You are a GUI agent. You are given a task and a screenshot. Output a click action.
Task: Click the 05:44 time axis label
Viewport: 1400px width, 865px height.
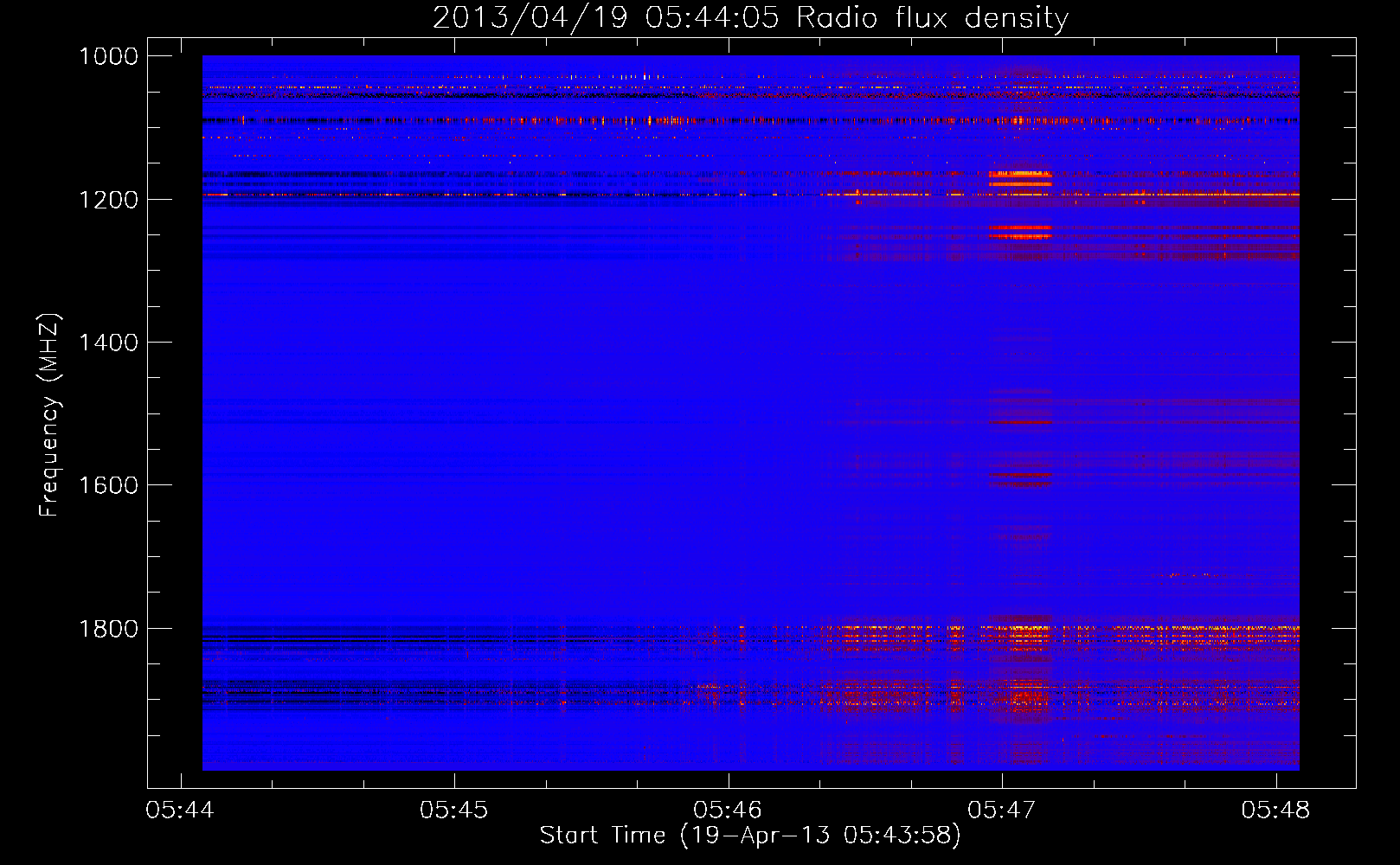(x=180, y=811)
